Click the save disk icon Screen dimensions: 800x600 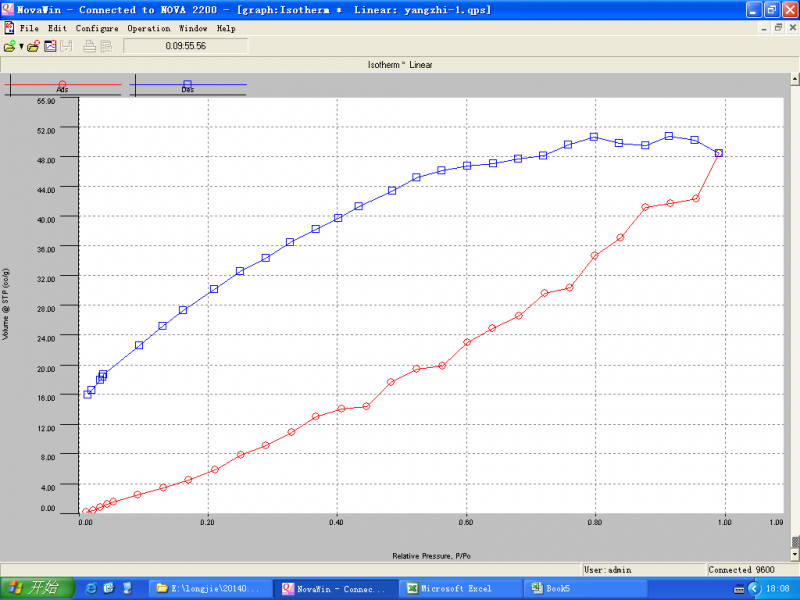pyautogui.click(x=66, y=46)
